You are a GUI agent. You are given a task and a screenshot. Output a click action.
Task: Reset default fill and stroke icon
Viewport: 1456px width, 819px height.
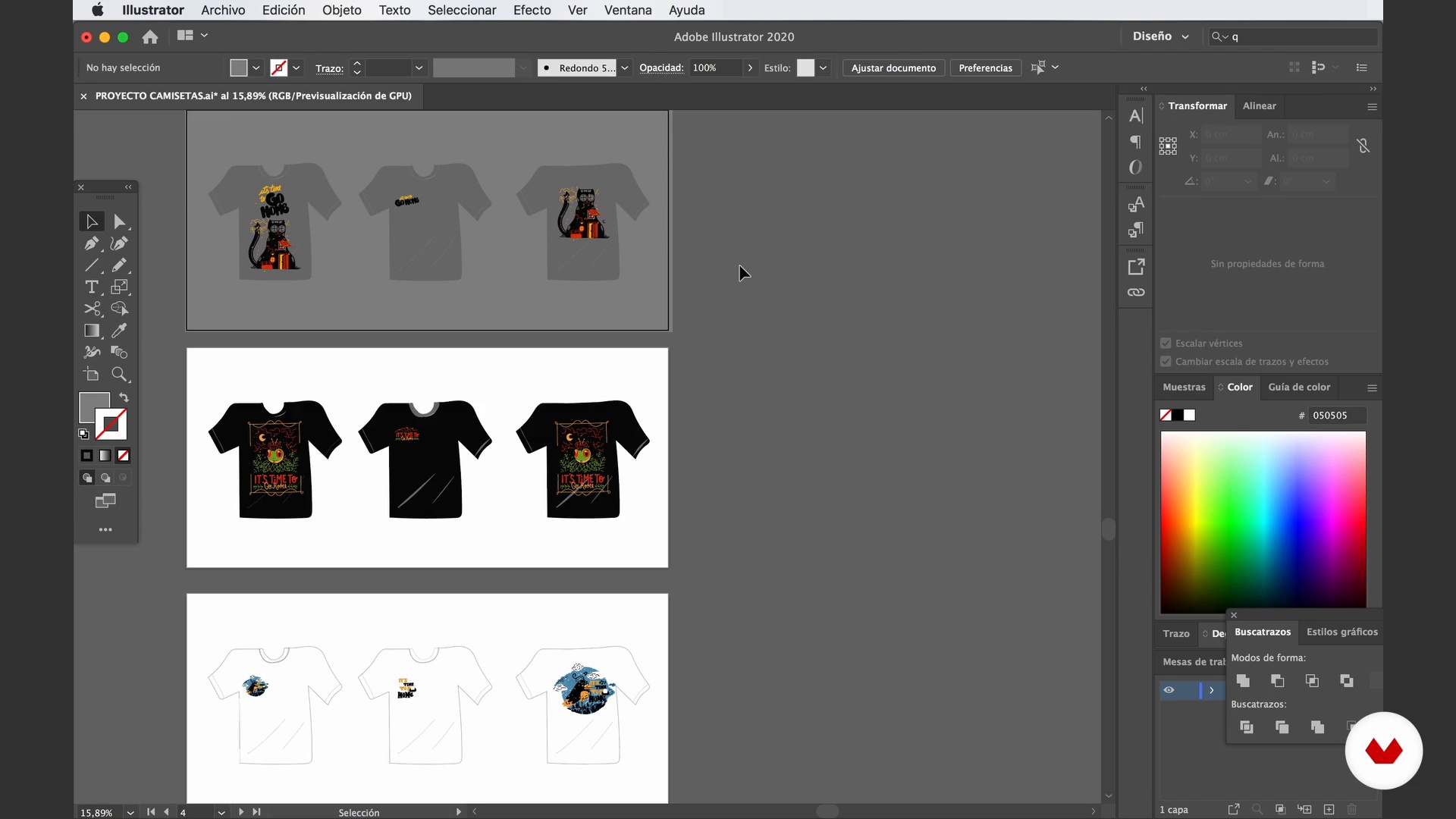tap(83, 434)
